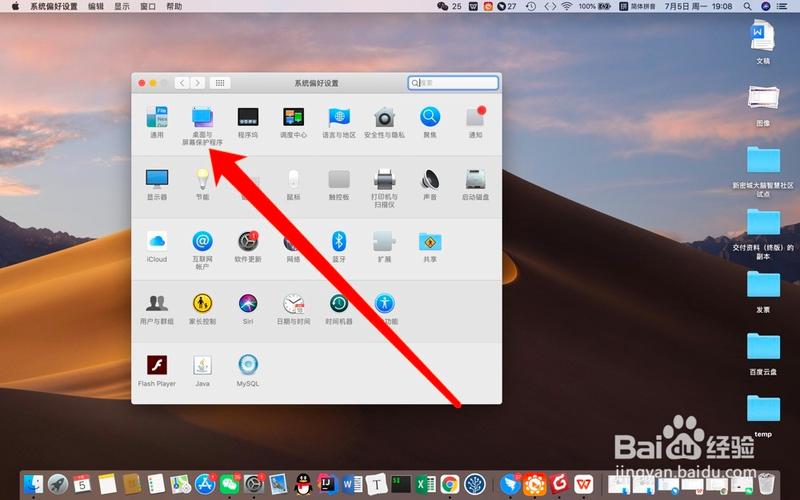Click the back navigation arrow
800x500 pixels.
[181, 83]
